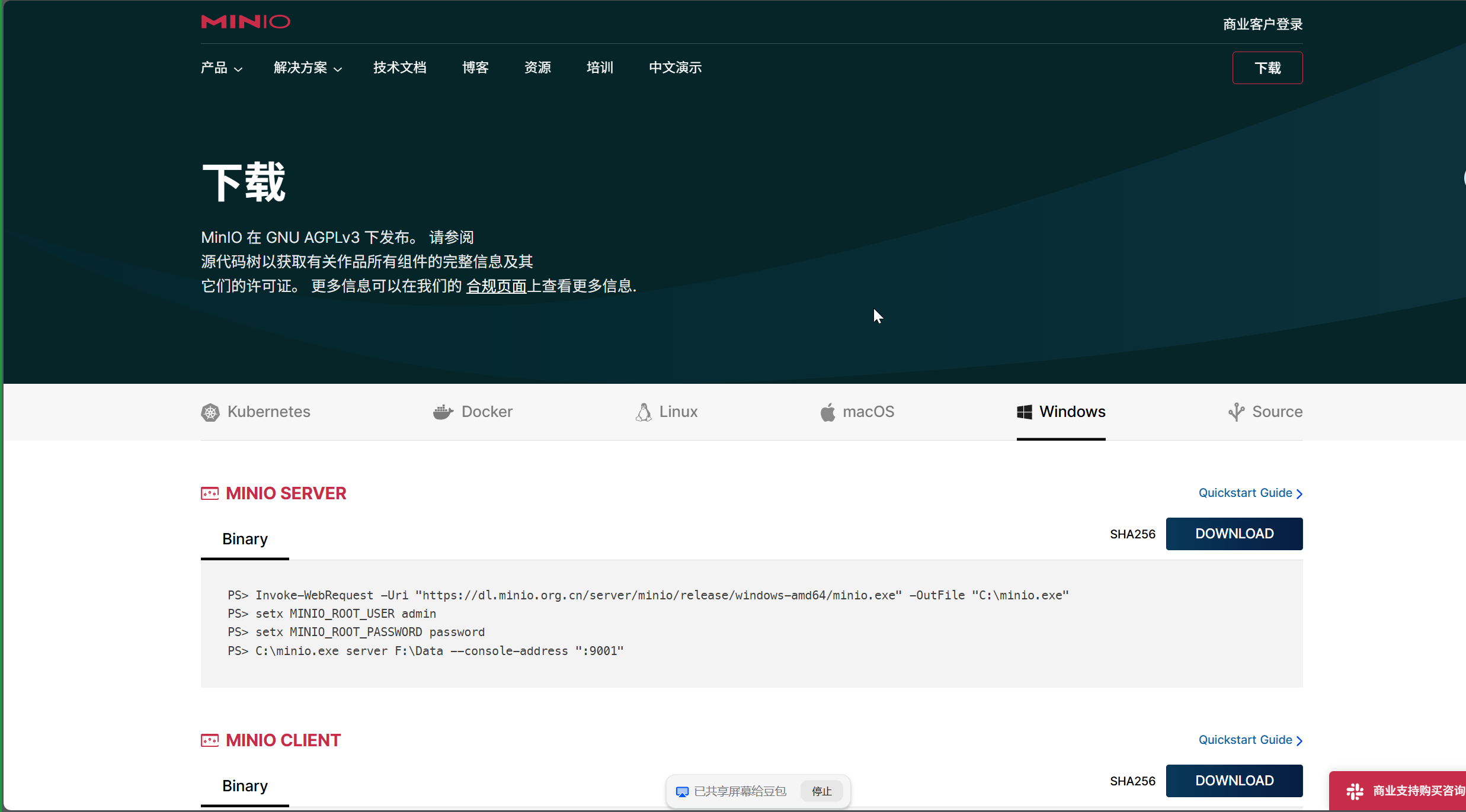Open the 合规页面 link
This screenshot has width=1466, height=812.
(497, 287)
